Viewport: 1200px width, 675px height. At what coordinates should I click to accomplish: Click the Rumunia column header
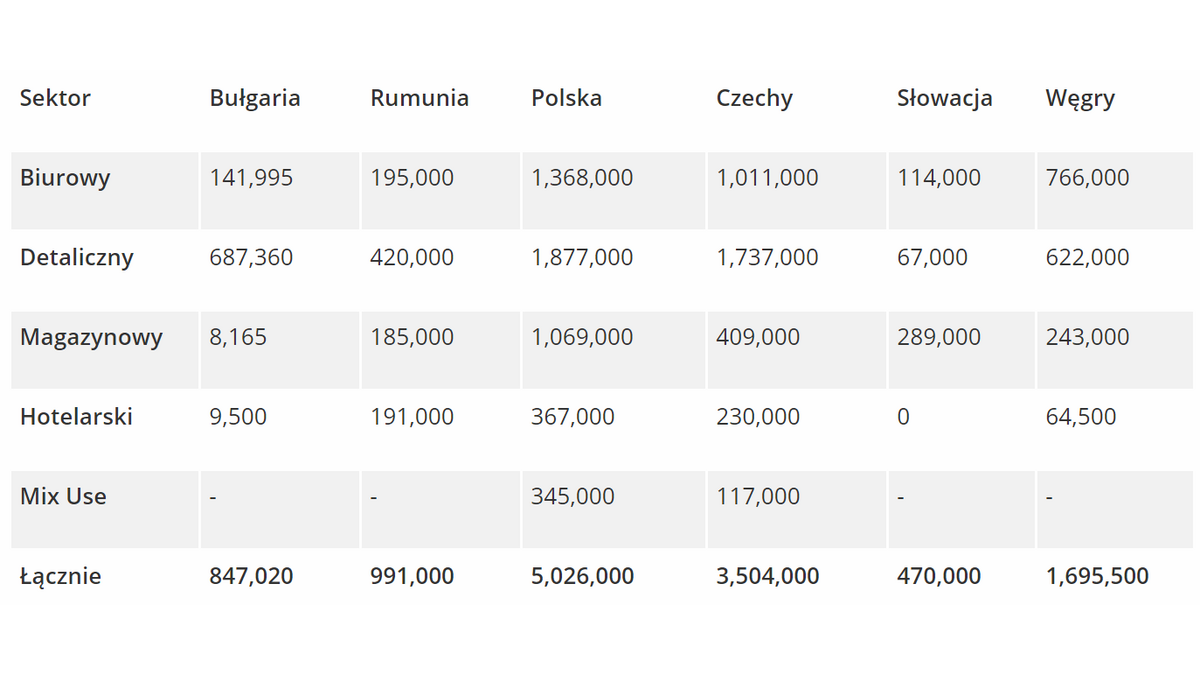pyautogui.click(x=419, y=98)
